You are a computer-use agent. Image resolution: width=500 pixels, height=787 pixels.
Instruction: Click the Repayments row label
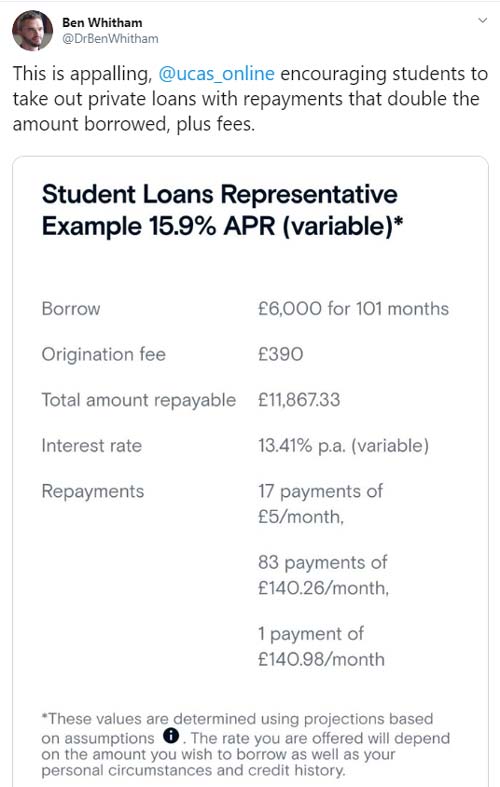93,491
